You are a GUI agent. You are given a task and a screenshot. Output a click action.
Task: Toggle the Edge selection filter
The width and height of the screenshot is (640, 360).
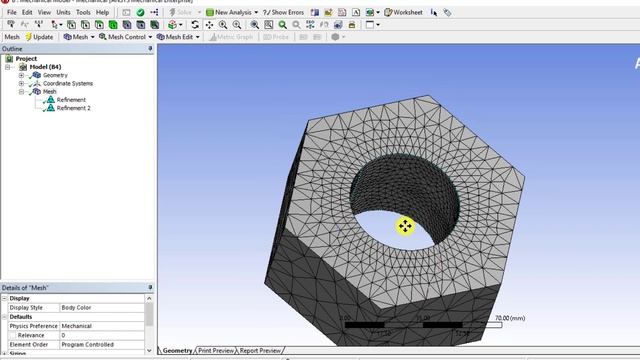click(x=85, y=25)
